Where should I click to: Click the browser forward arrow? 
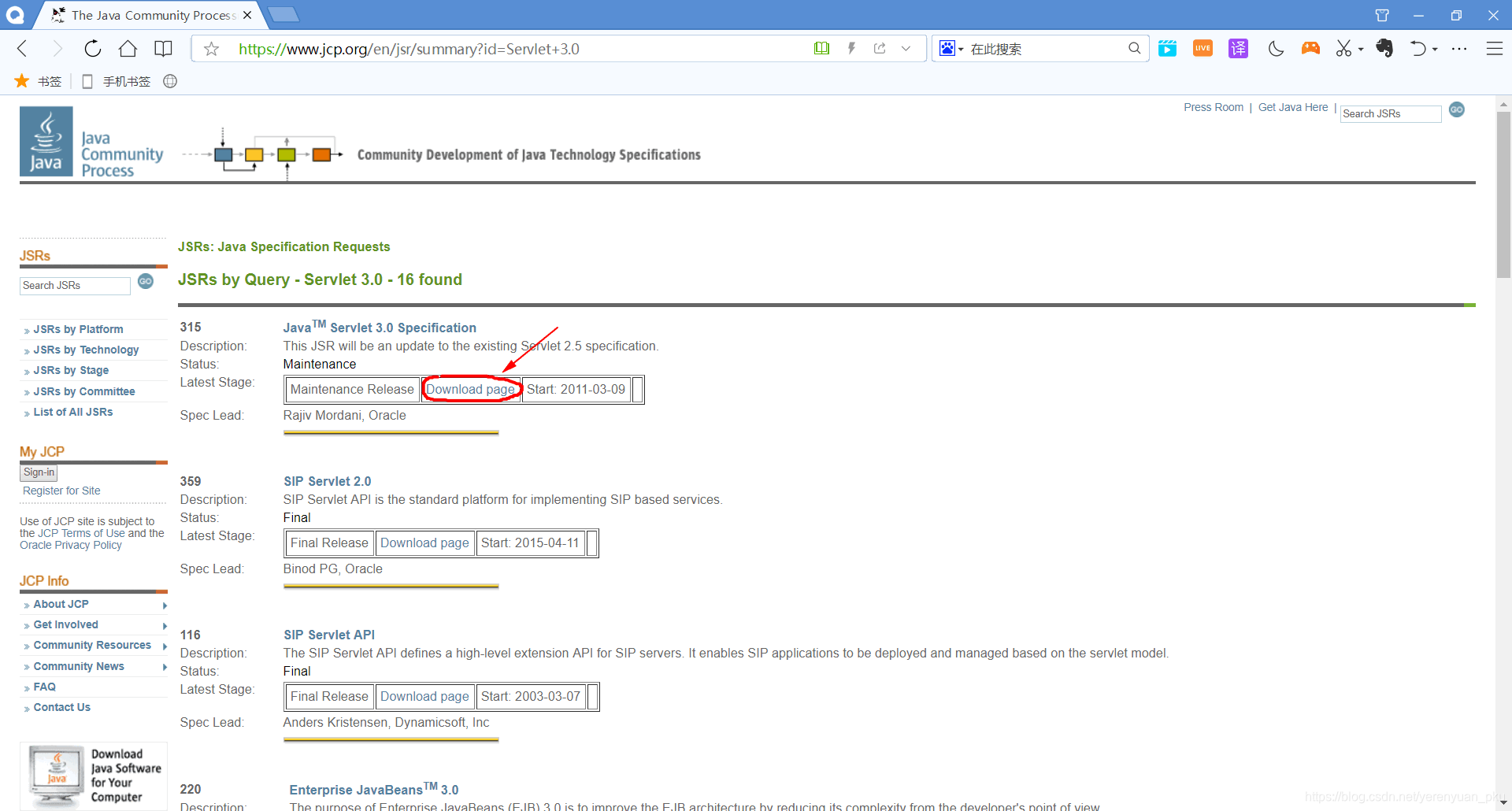tap(57, 49)
